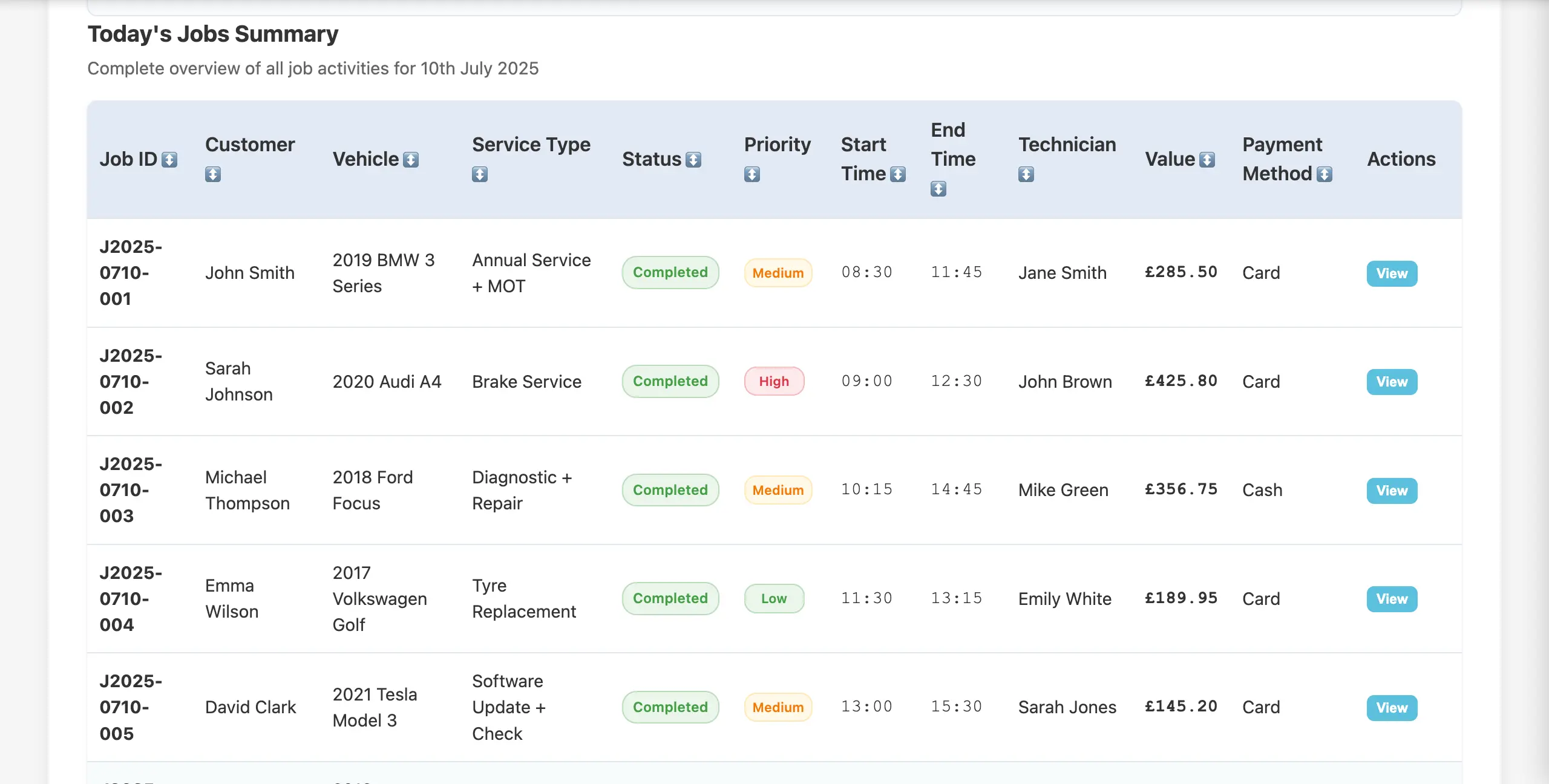Click Completed badge for John Smith
The image size is (1549, 784).
point(670,273)
